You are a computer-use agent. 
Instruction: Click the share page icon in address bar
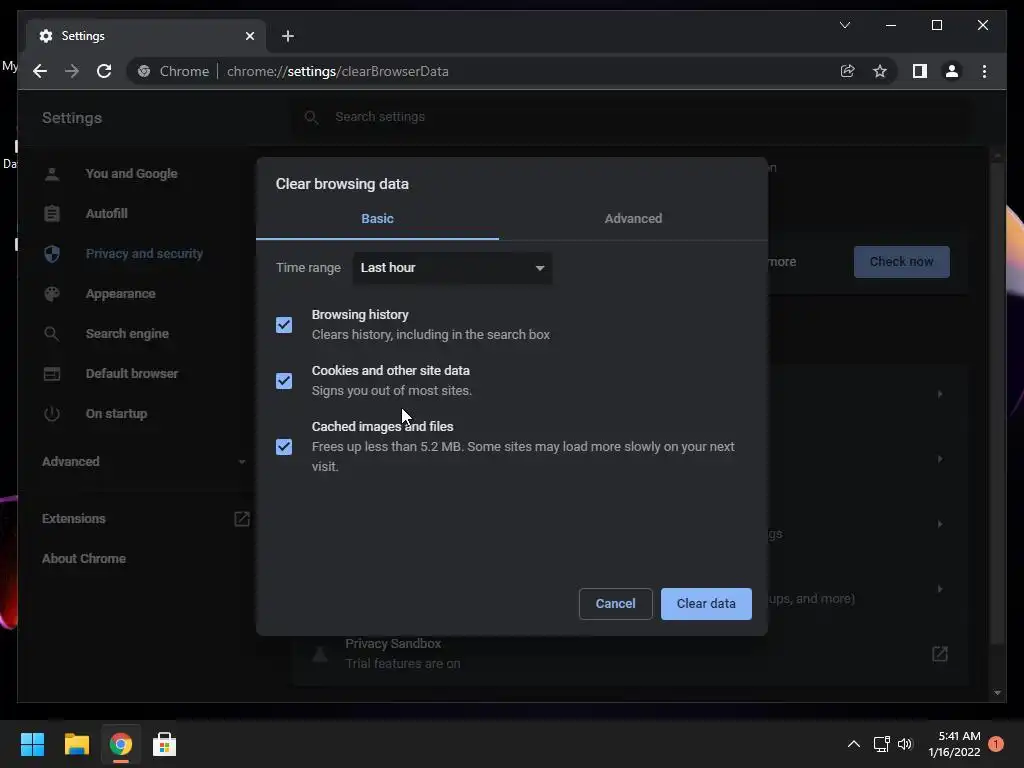[x=847, y=71]
